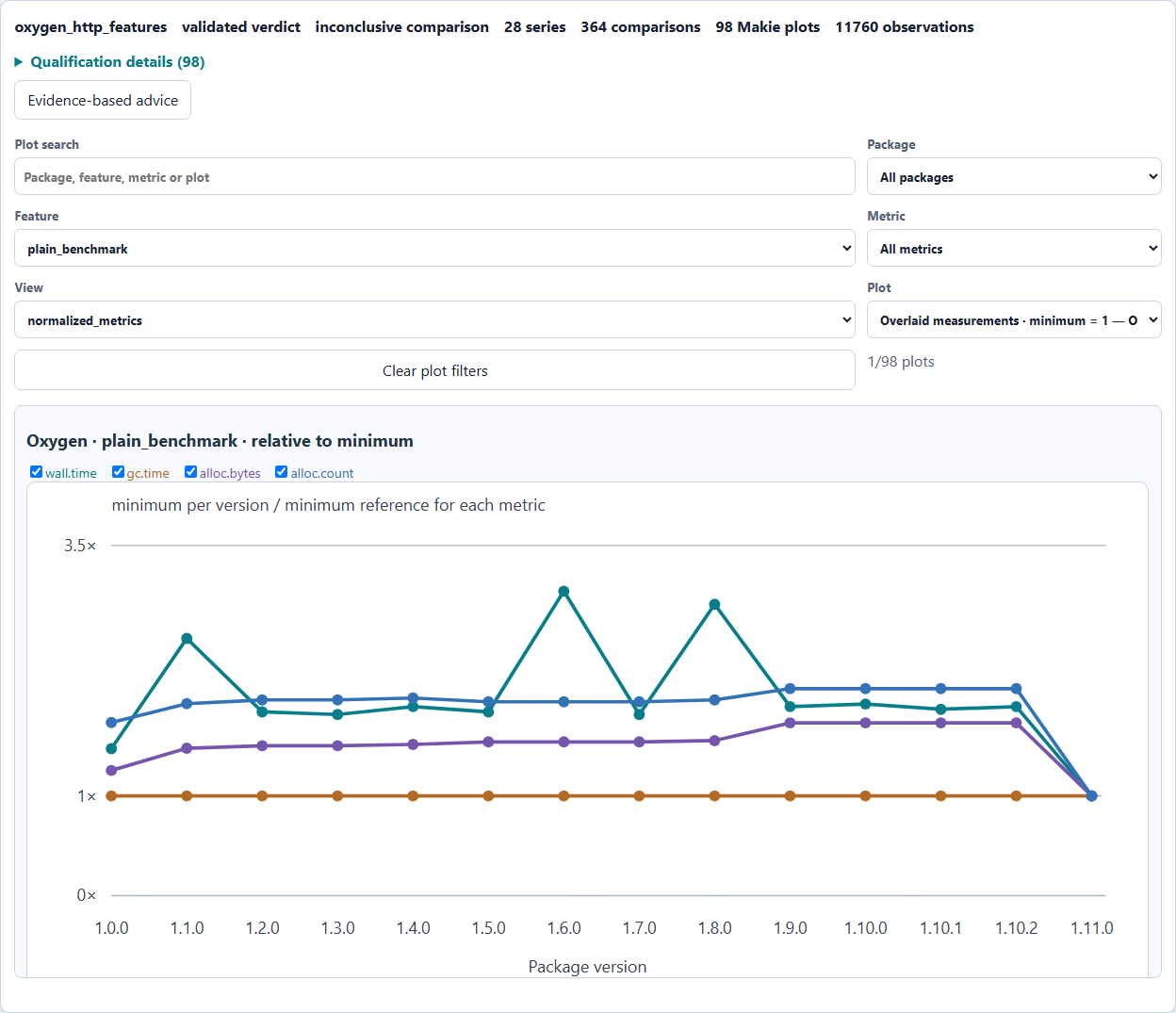Click the '364 comparisons' summary text

(x=641, y=27)
